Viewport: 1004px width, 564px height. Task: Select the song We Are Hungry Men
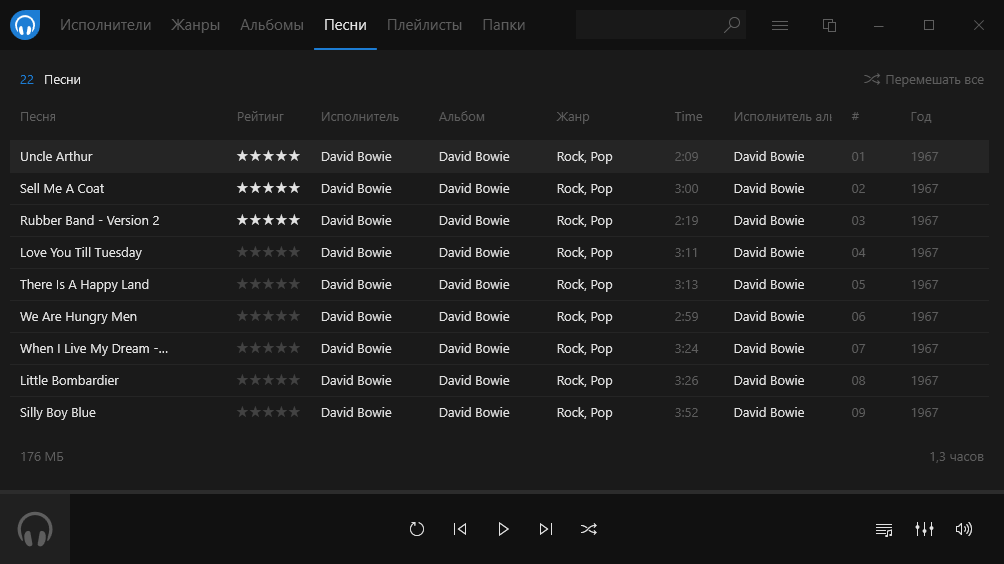(78, 316)
